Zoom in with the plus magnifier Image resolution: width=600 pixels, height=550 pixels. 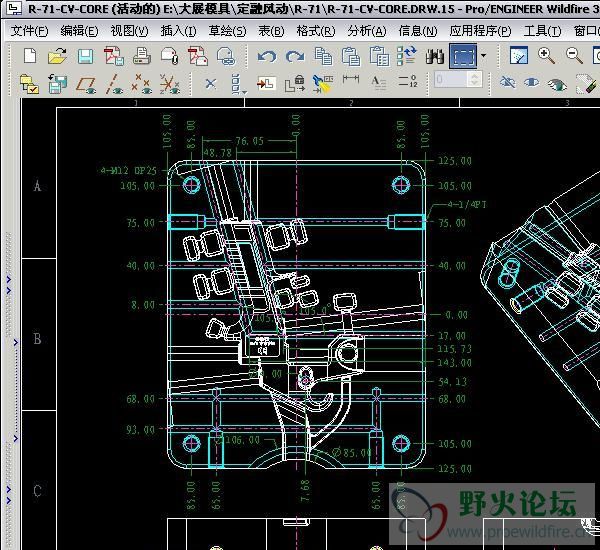coord(546,56)
